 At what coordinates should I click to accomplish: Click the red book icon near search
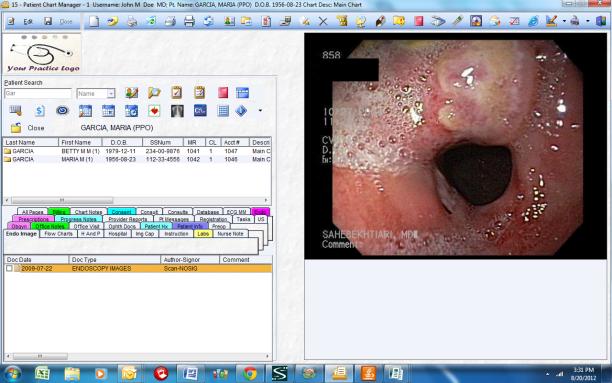(x=223, y=93)
